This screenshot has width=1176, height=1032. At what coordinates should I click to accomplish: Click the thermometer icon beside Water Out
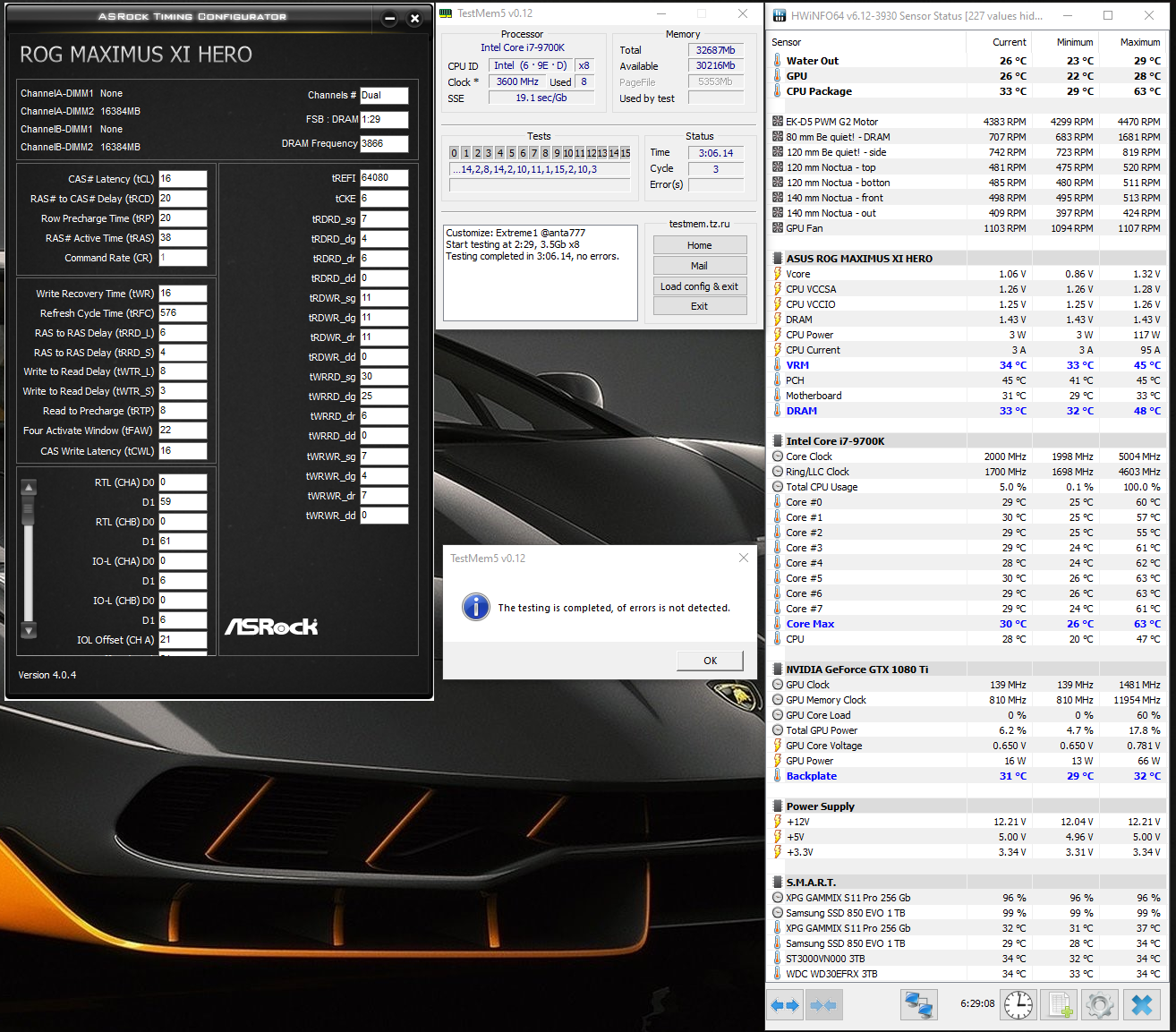click(x=778, y=61)
